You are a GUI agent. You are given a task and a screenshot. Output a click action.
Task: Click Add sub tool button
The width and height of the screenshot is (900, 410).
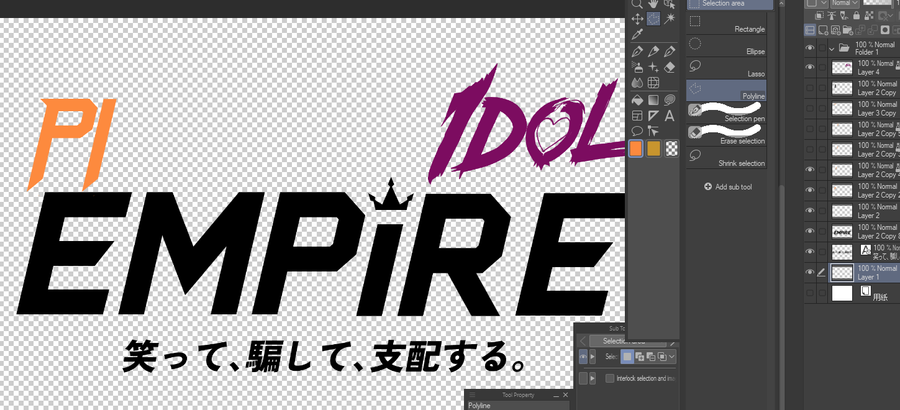[x=728, y=187]
